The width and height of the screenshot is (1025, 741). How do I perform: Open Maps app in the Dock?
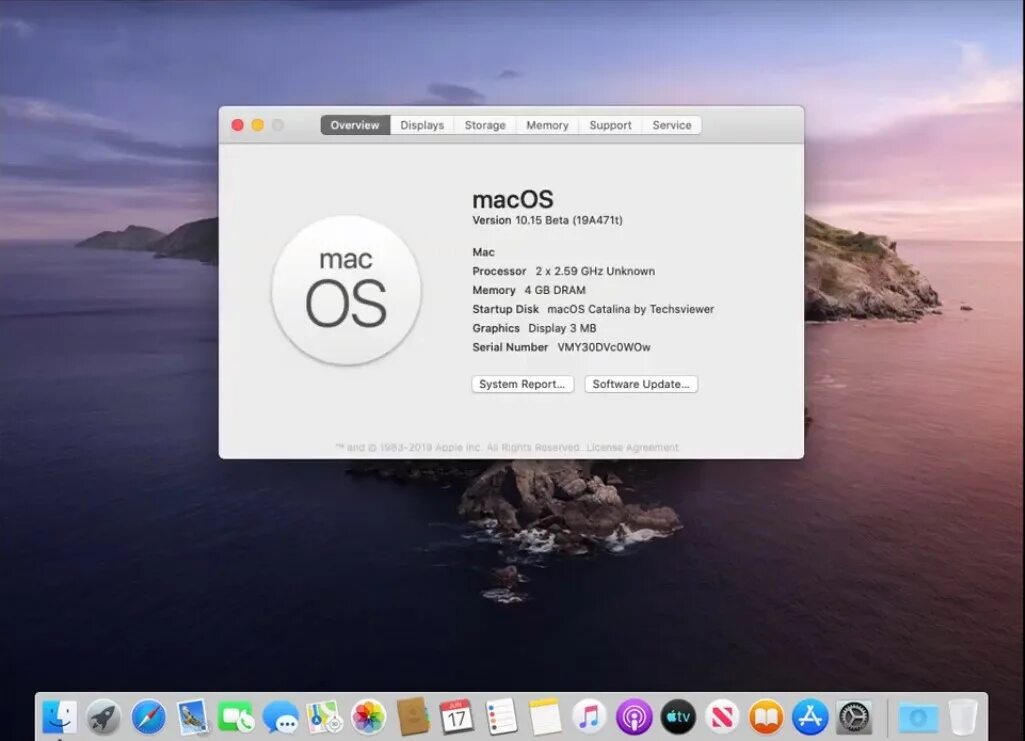[x=325, y=717]
